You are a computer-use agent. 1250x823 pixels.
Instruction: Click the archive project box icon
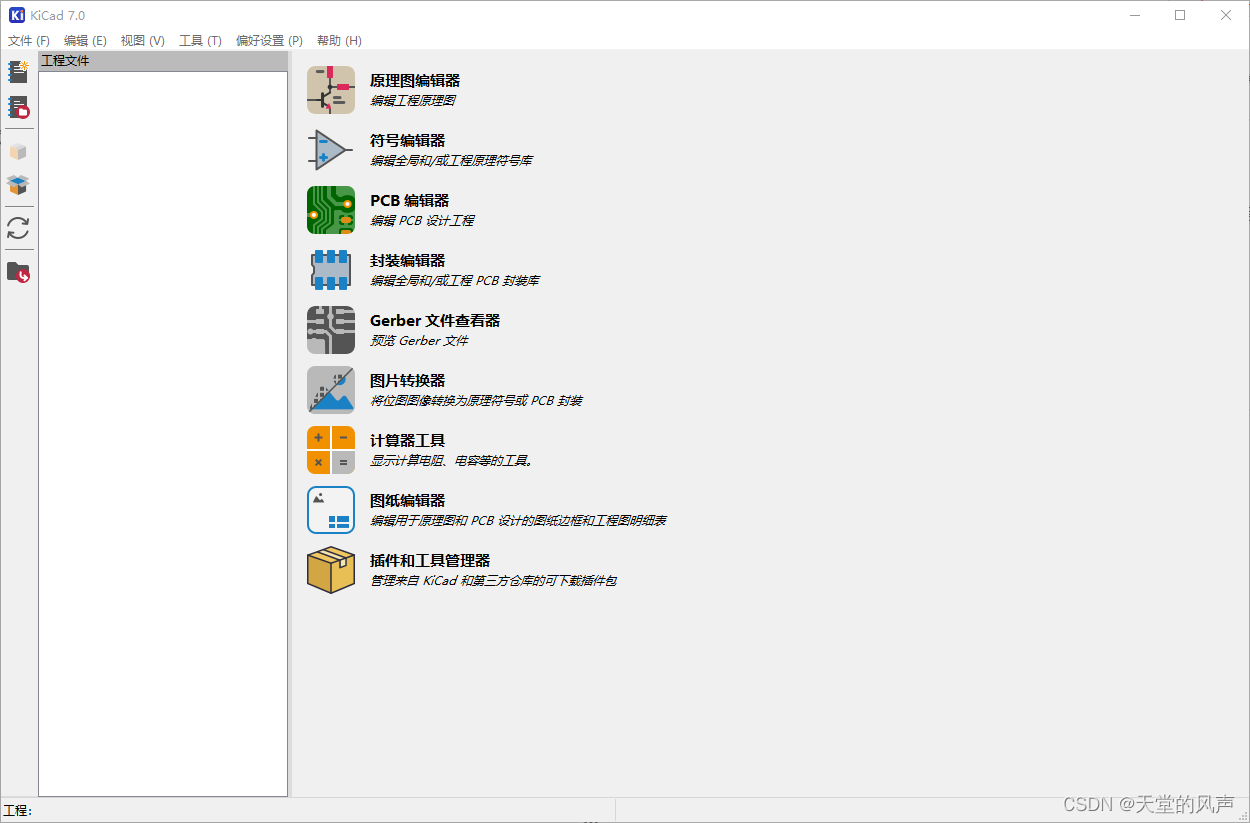18,152
